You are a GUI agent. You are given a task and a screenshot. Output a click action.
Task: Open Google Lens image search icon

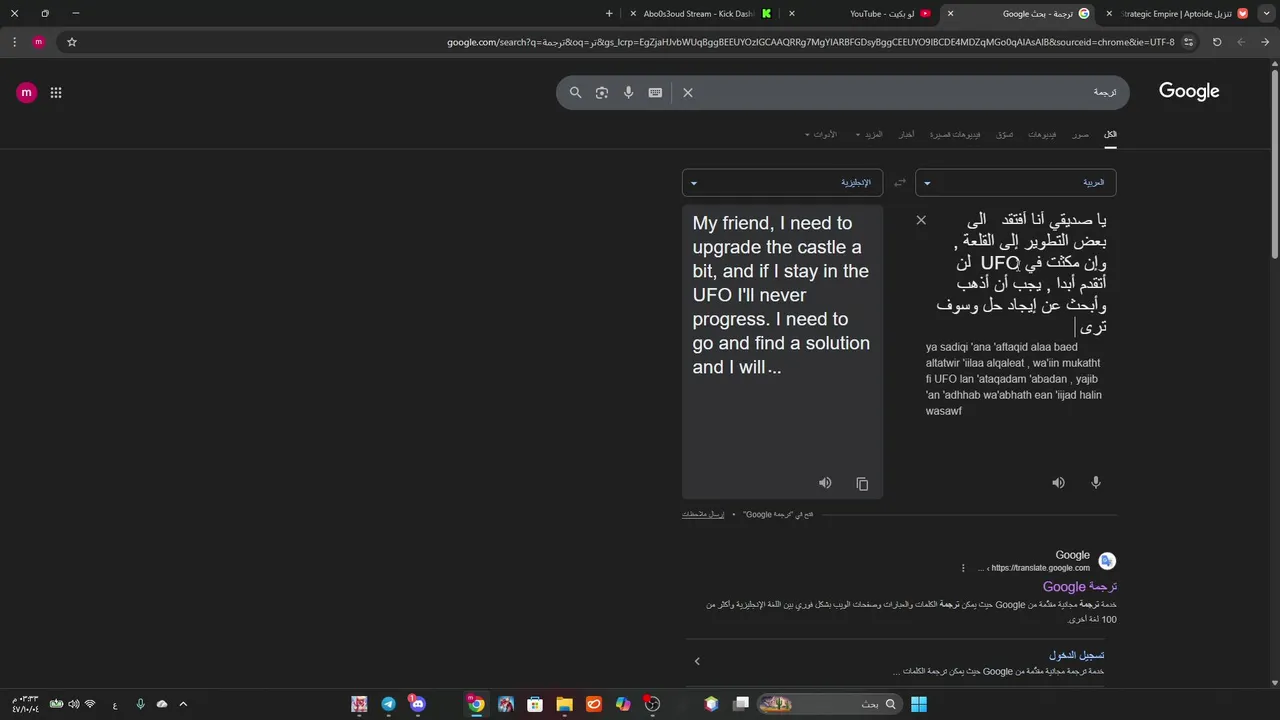tap(601, 92)
